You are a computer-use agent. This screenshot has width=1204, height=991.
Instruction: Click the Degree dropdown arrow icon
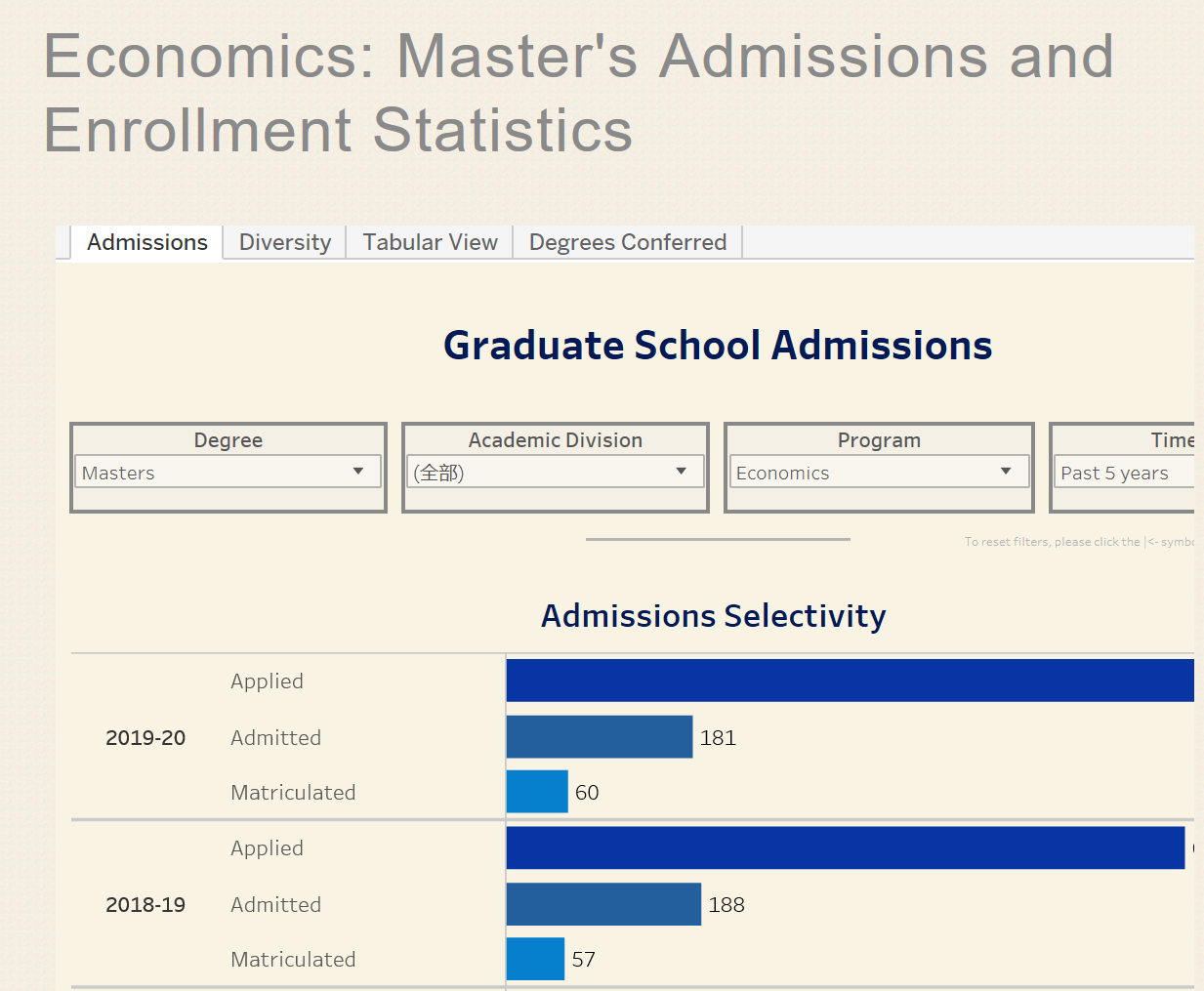pos(358,472)
